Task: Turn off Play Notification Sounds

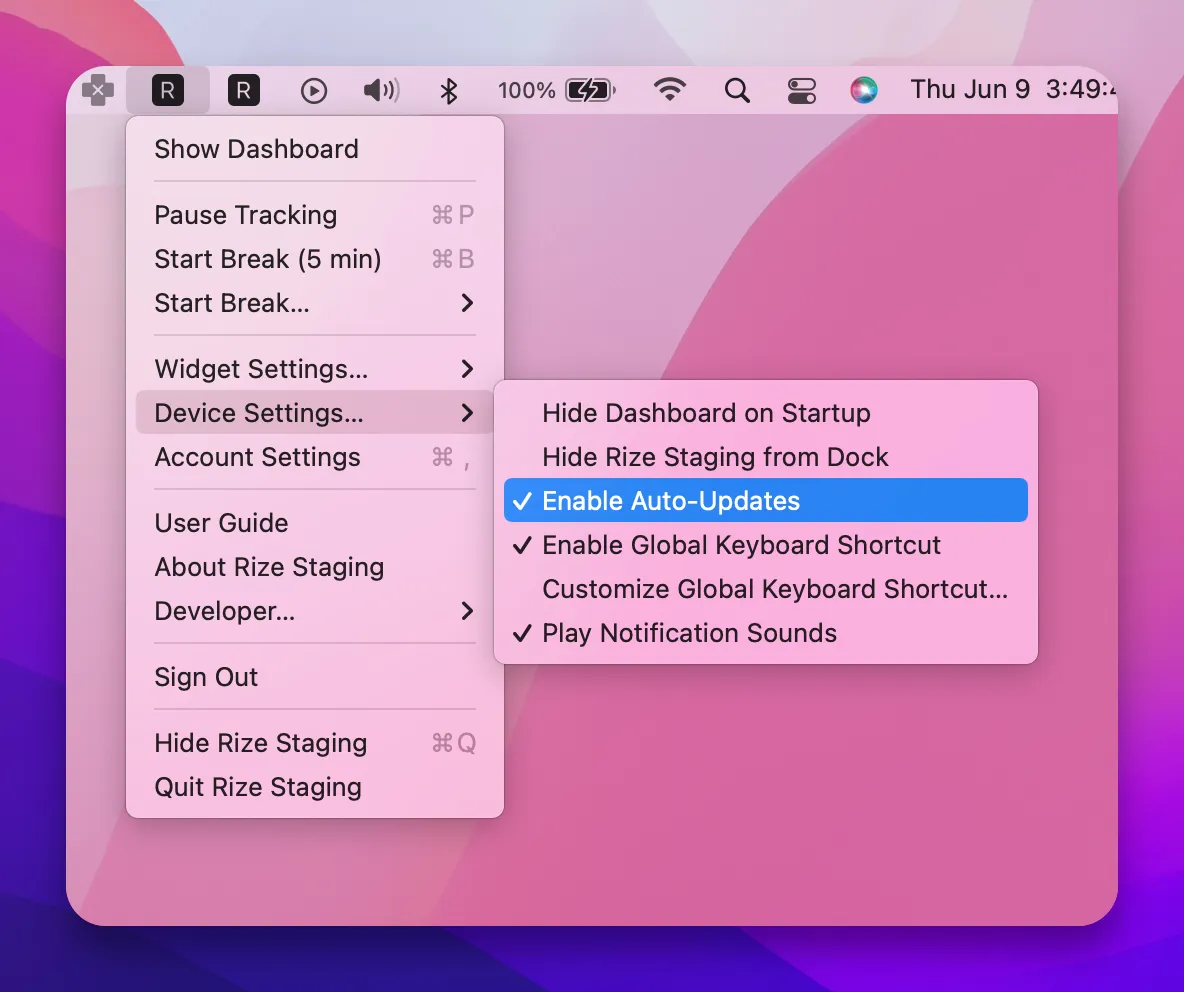Action: pyautogui.click(x=766, y=633)
